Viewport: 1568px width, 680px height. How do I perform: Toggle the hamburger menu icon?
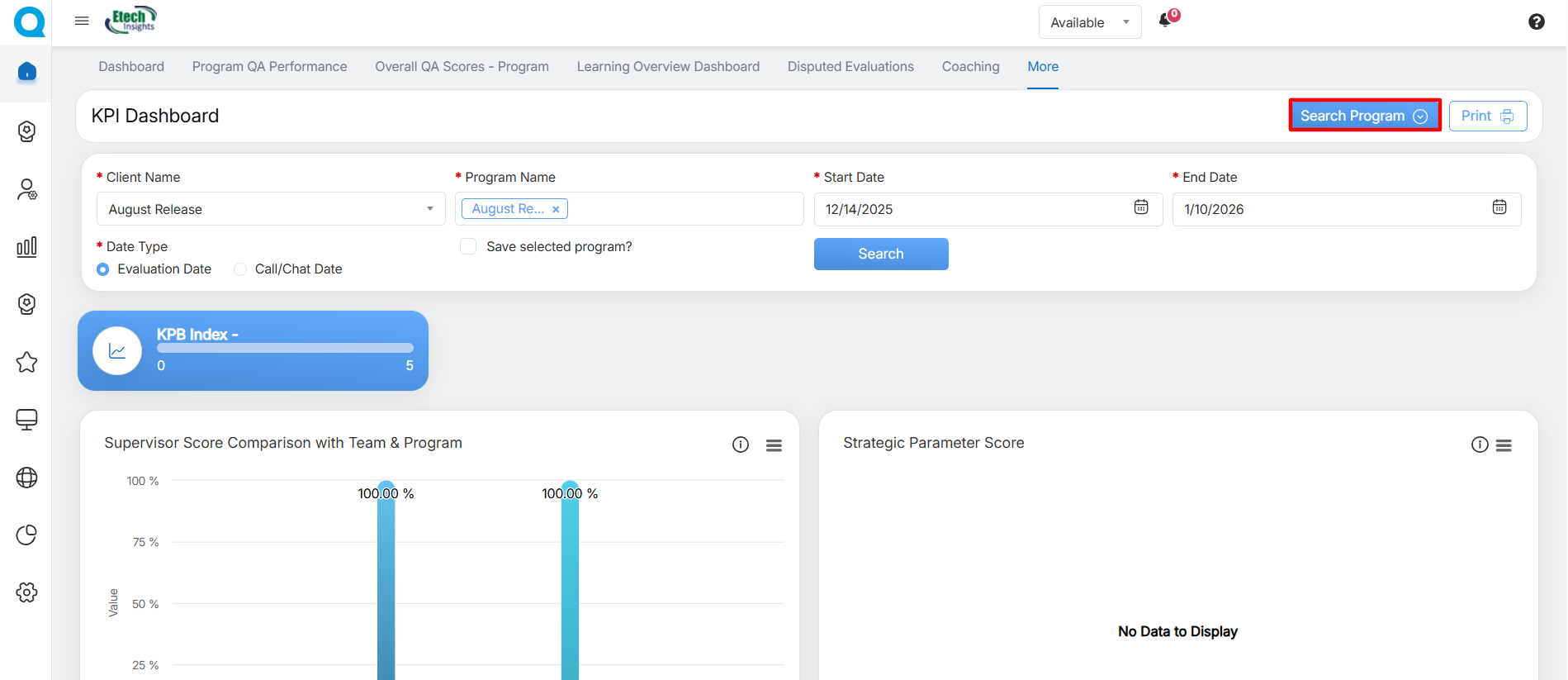82,21
